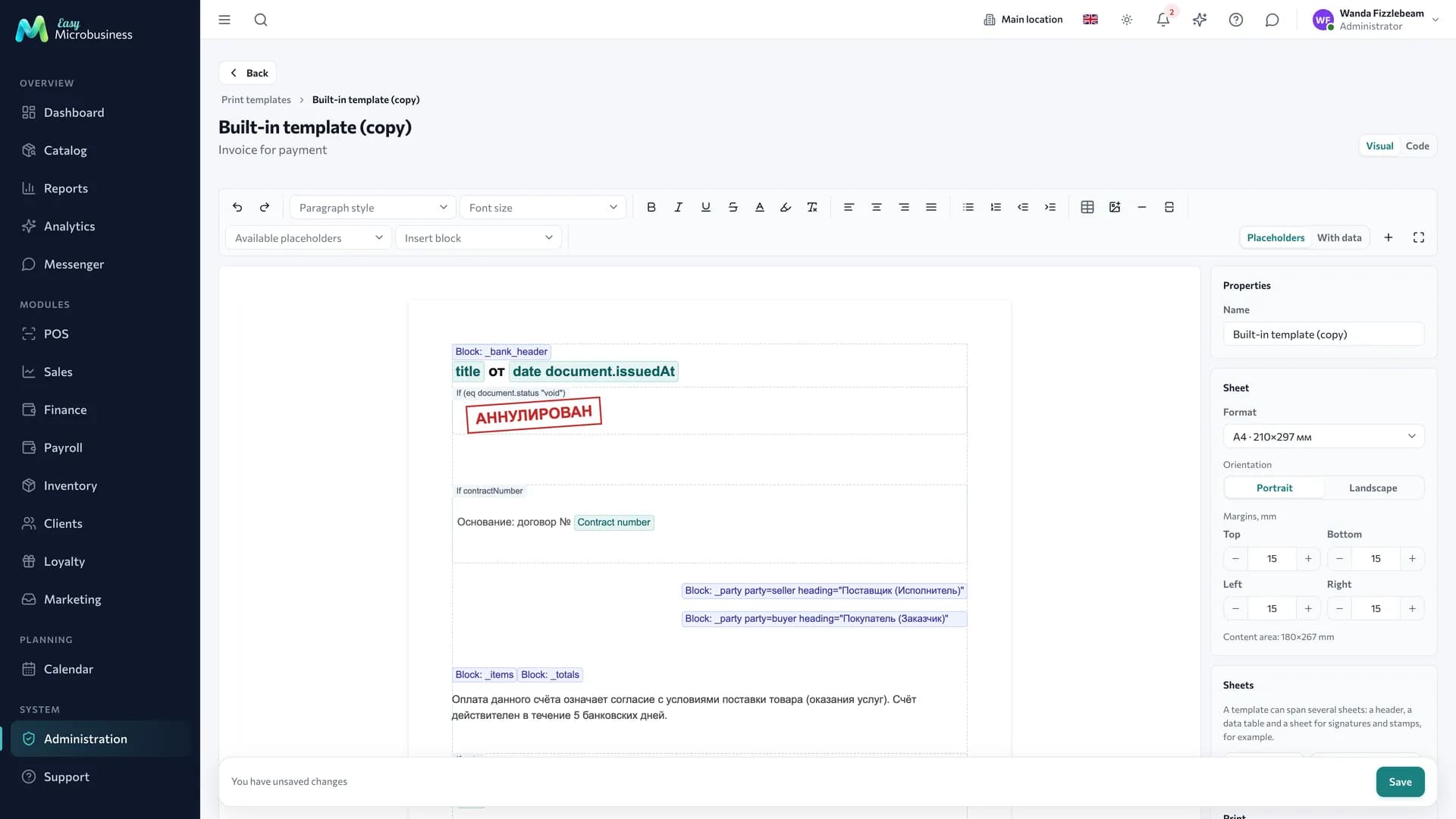The height and width of the screenshot is (819, 1456).
Task: Show With data preview
Action: (x=1338, y=237)
